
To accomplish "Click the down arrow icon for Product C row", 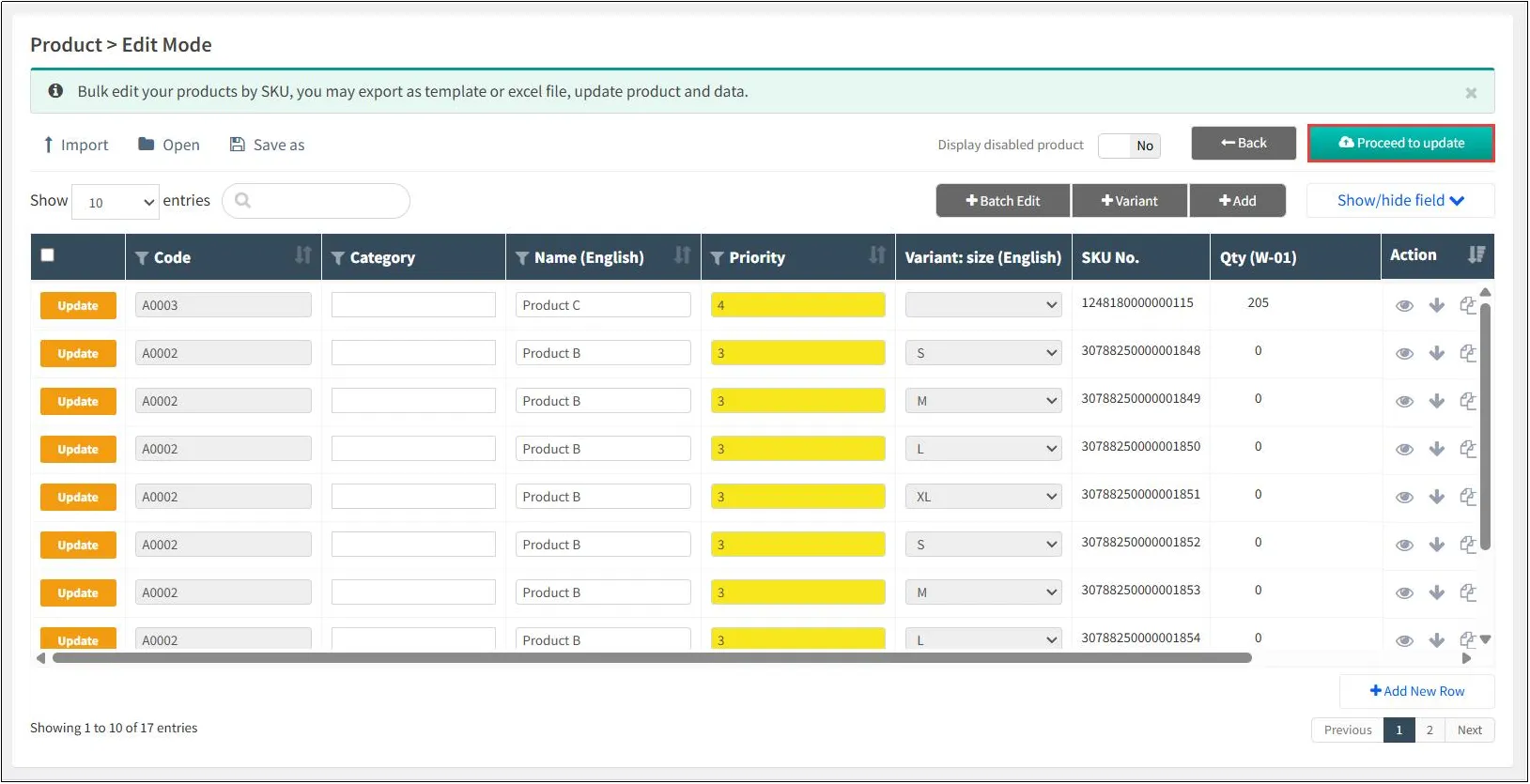I will click(1436, 305).
